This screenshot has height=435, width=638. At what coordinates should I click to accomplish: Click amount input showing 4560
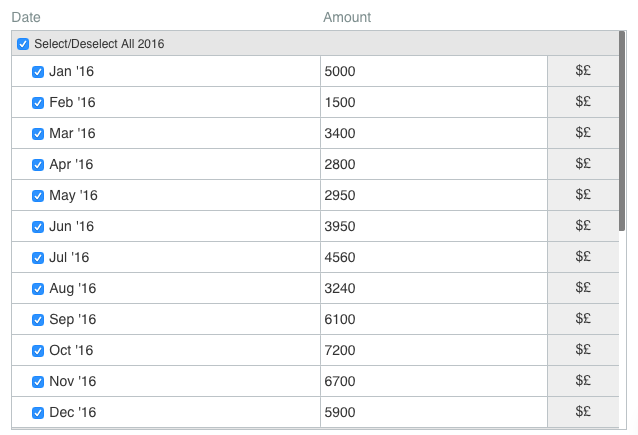(x=434, y=257)
